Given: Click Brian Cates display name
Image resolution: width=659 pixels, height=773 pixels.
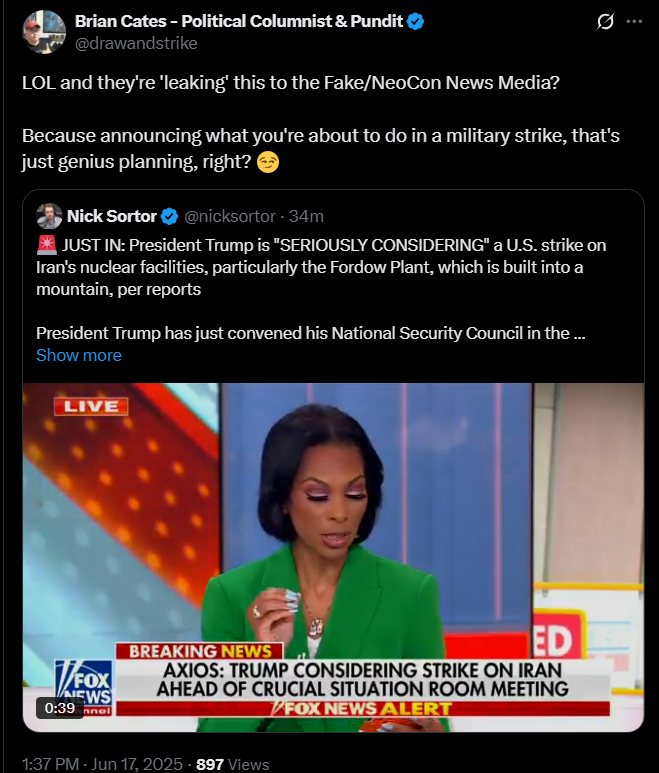Looking at the screenshot, I should tap(239, 21).
